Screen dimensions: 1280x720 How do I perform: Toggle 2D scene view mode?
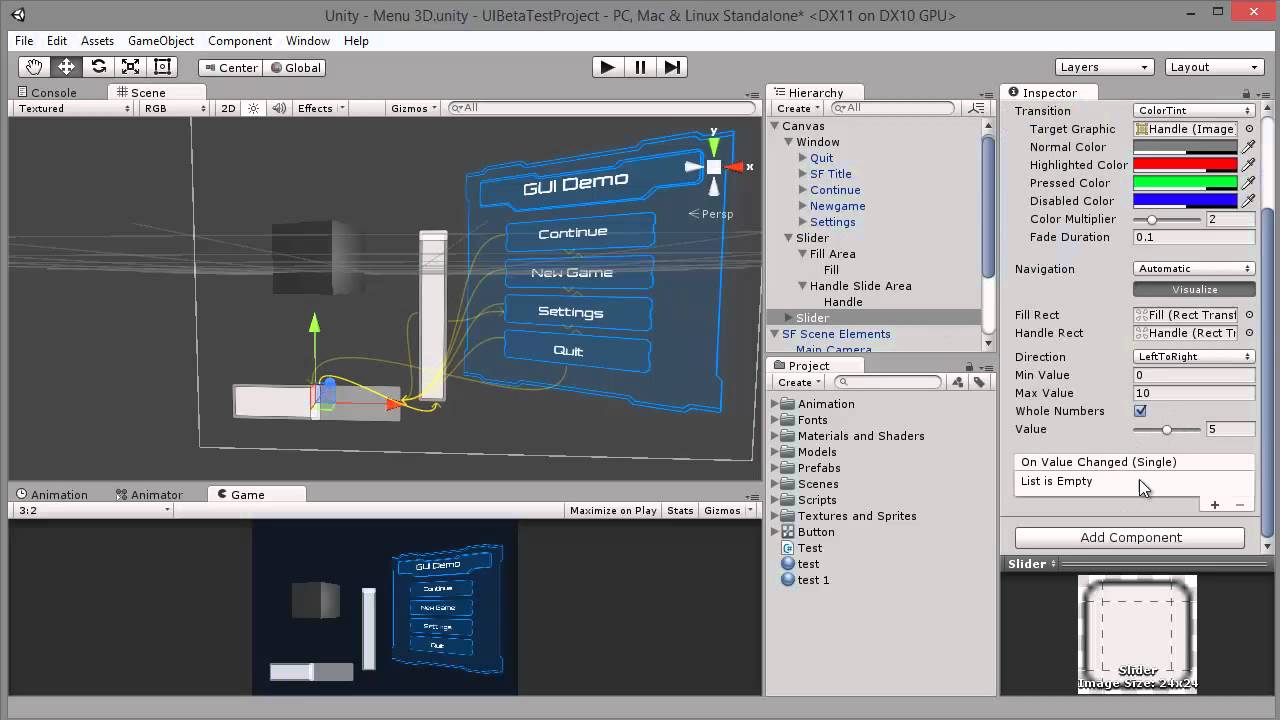(x=228, y=108)
